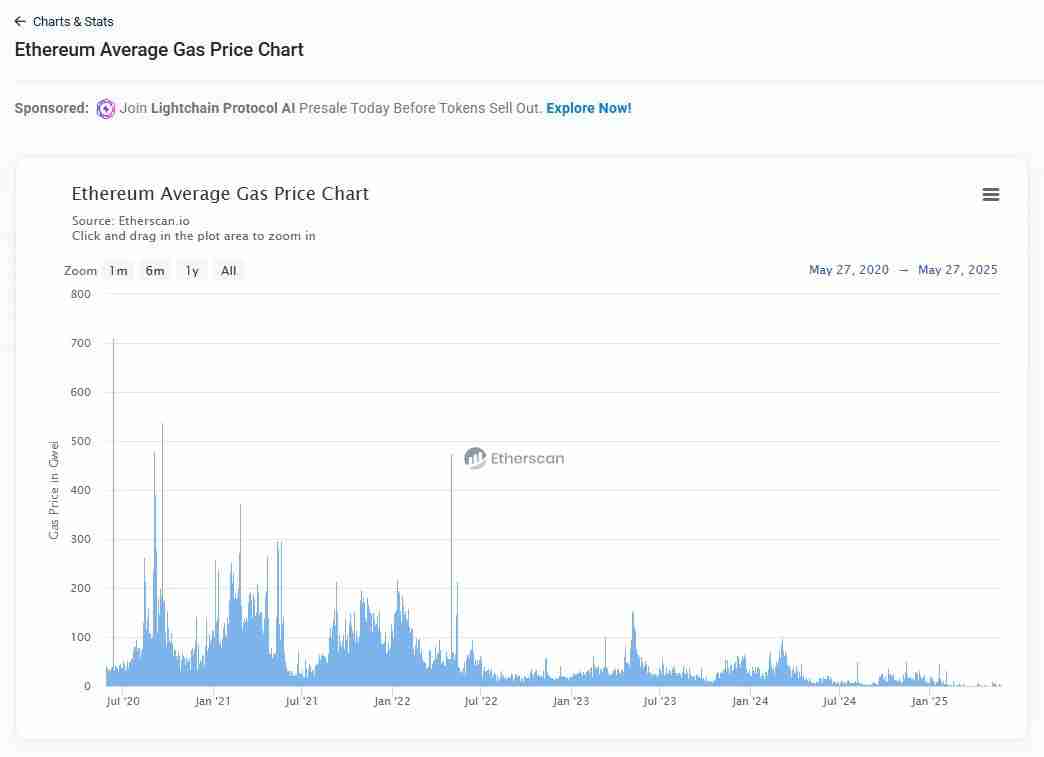
Task: Set chart zoom to 6m
Action: [155, 271]
